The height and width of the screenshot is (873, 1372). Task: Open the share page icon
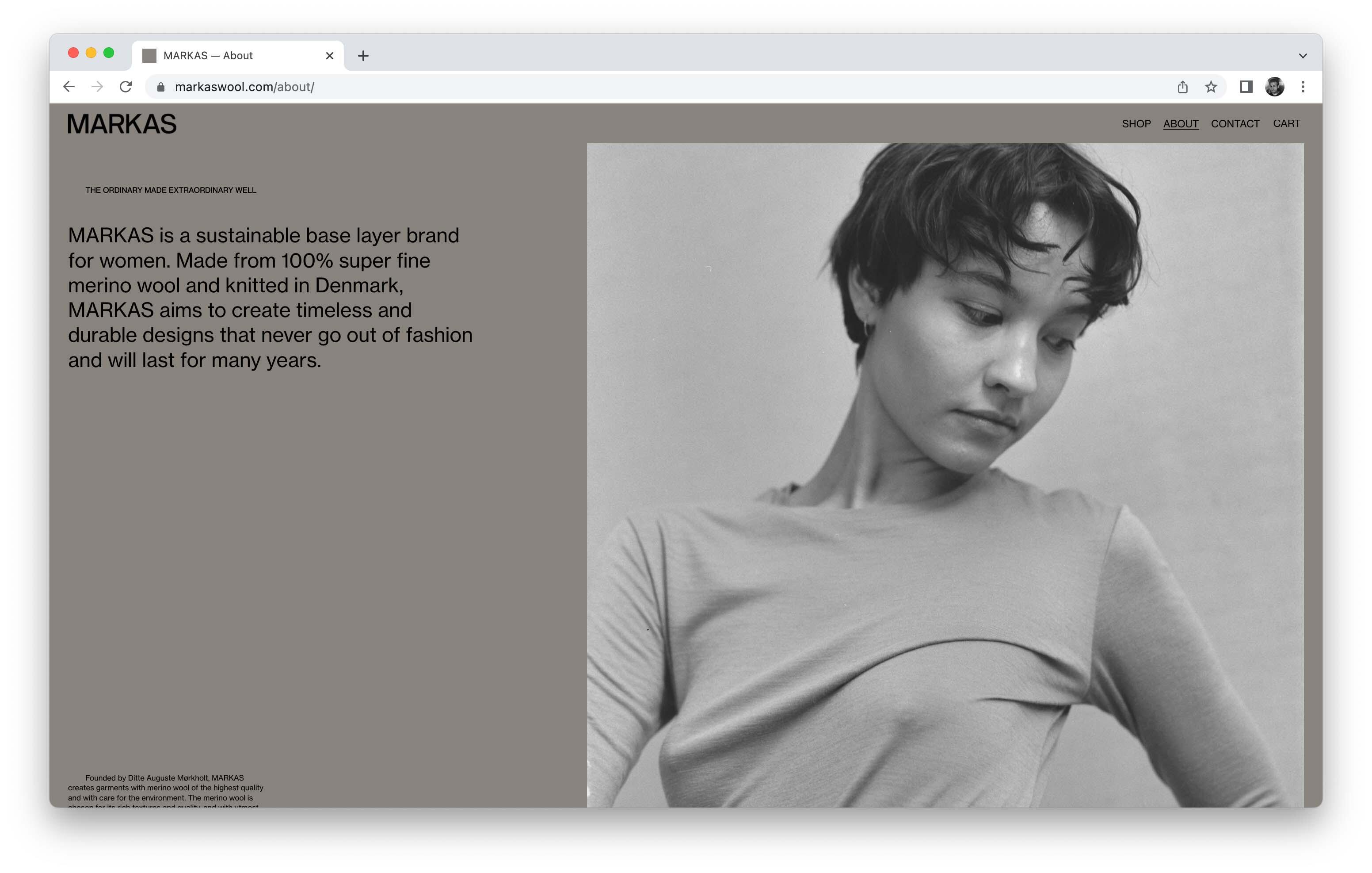click(x=1182, y=87)
